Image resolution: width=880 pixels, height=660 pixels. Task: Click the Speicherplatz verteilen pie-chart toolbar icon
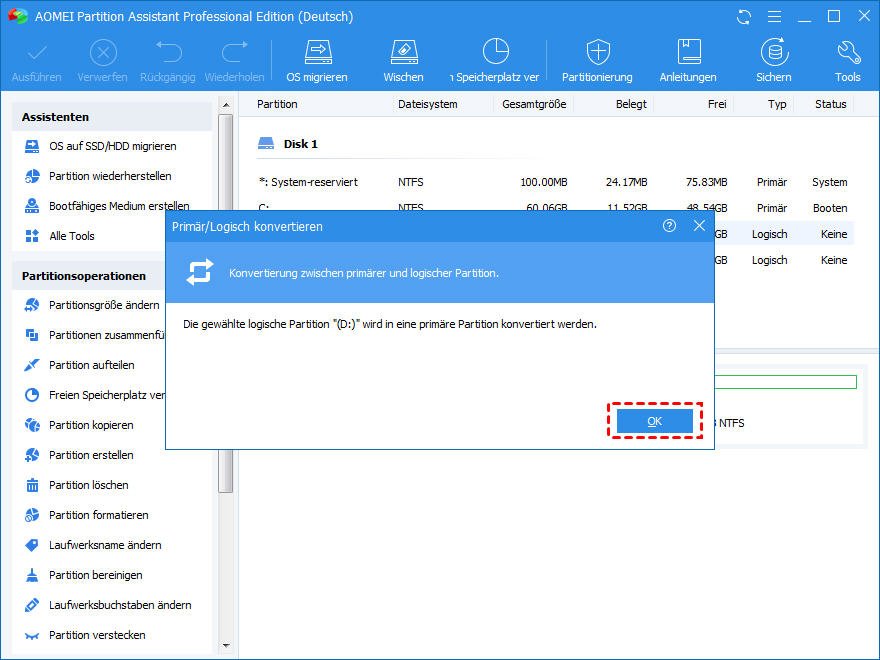click(x=496, y=51)
